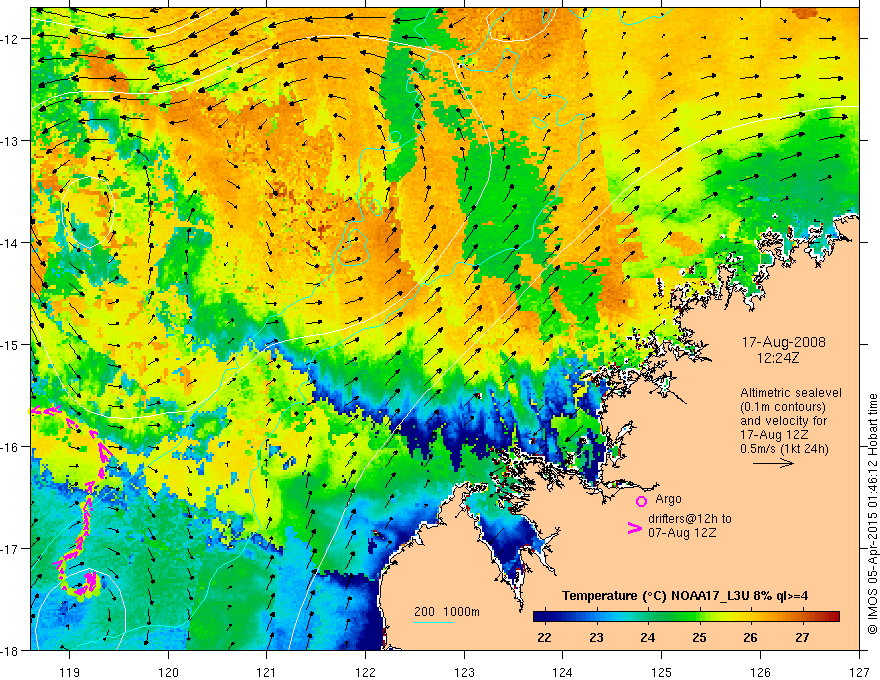
Task: Click longitude axis label 119
Action: (x=69, y=672)
